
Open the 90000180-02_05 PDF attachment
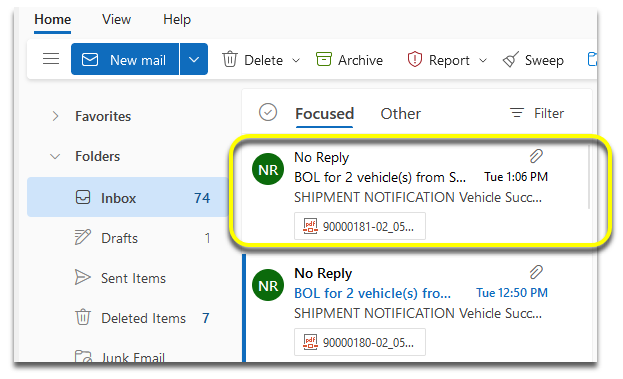[x=360, y=342]
